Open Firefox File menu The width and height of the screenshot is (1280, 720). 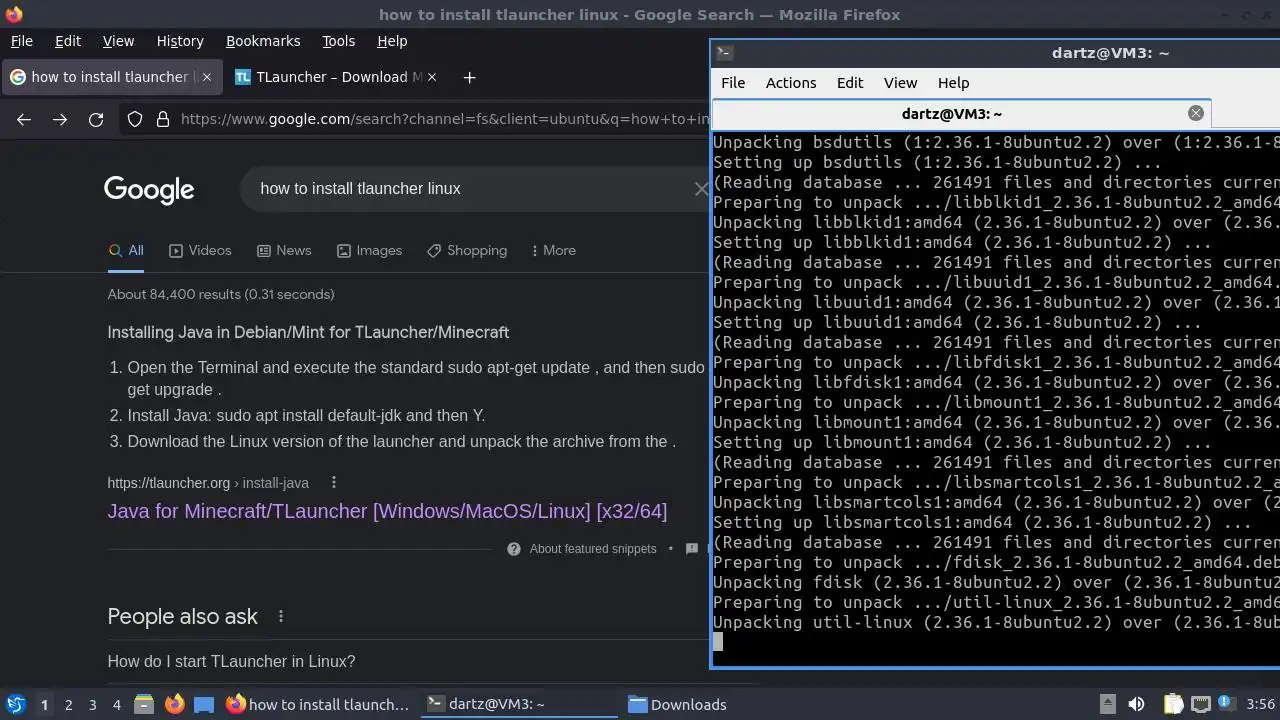click(x=21, y=41)
